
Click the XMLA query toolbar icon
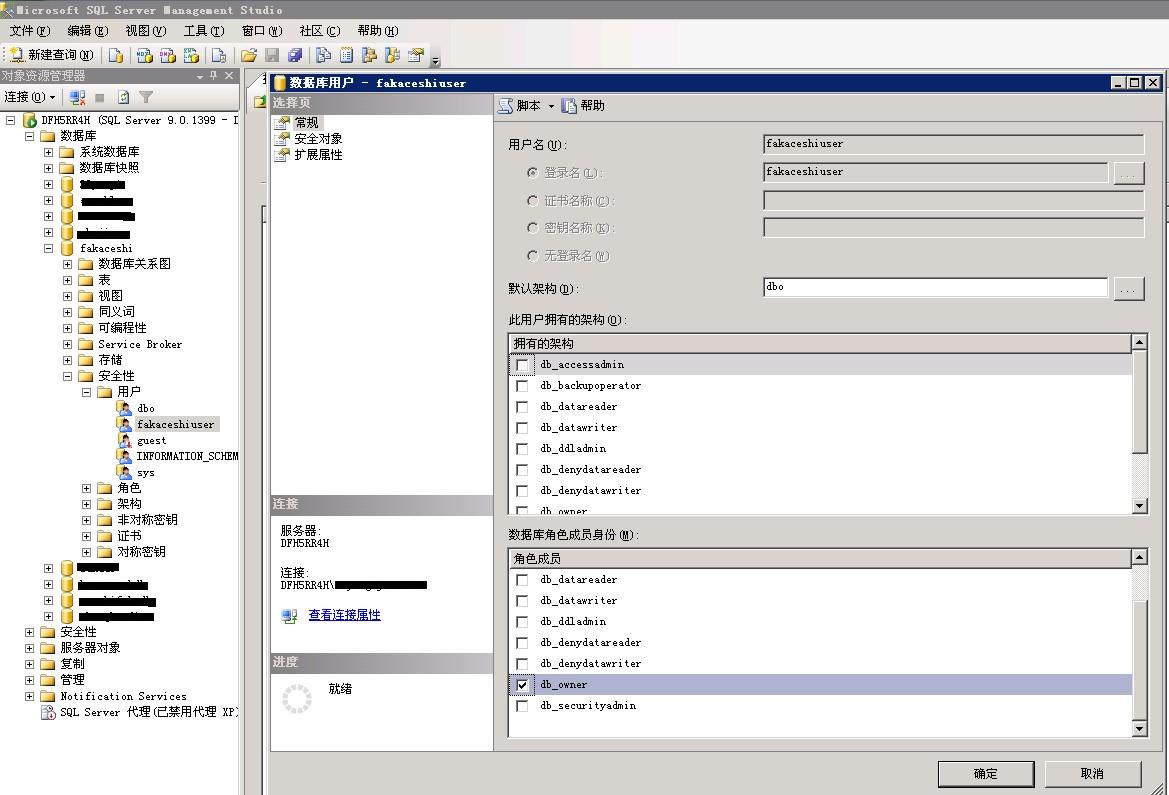(192, 55)
